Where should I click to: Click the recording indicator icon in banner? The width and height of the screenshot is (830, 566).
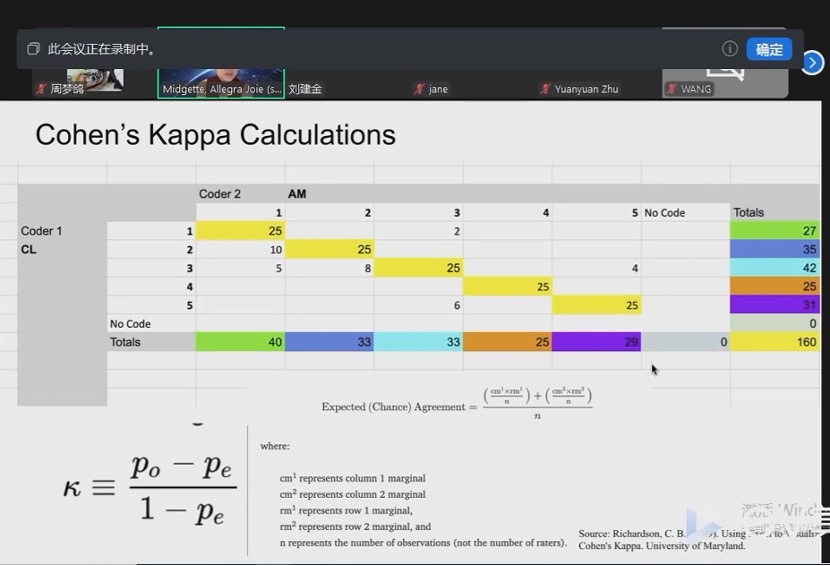[33, 49]
